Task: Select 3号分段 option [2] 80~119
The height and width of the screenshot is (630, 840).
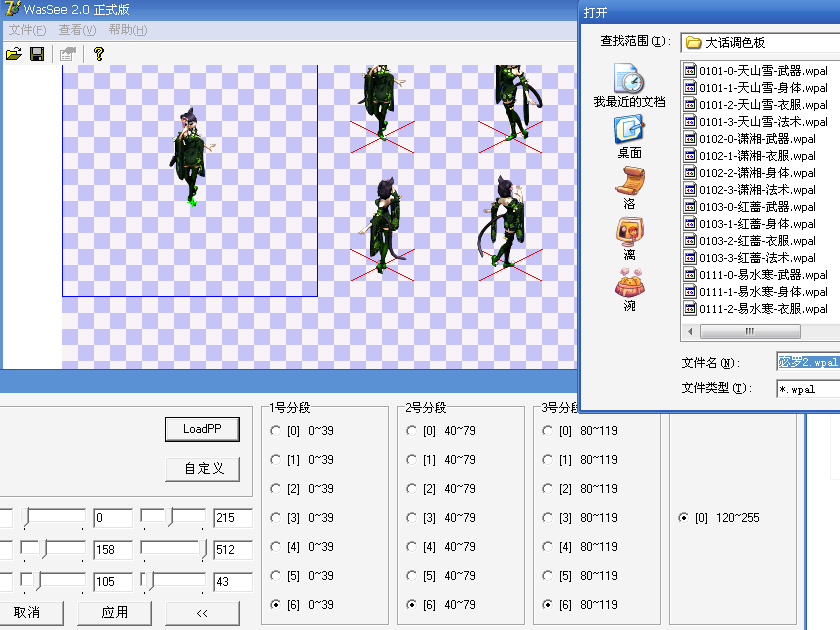Action: [580, 489]
